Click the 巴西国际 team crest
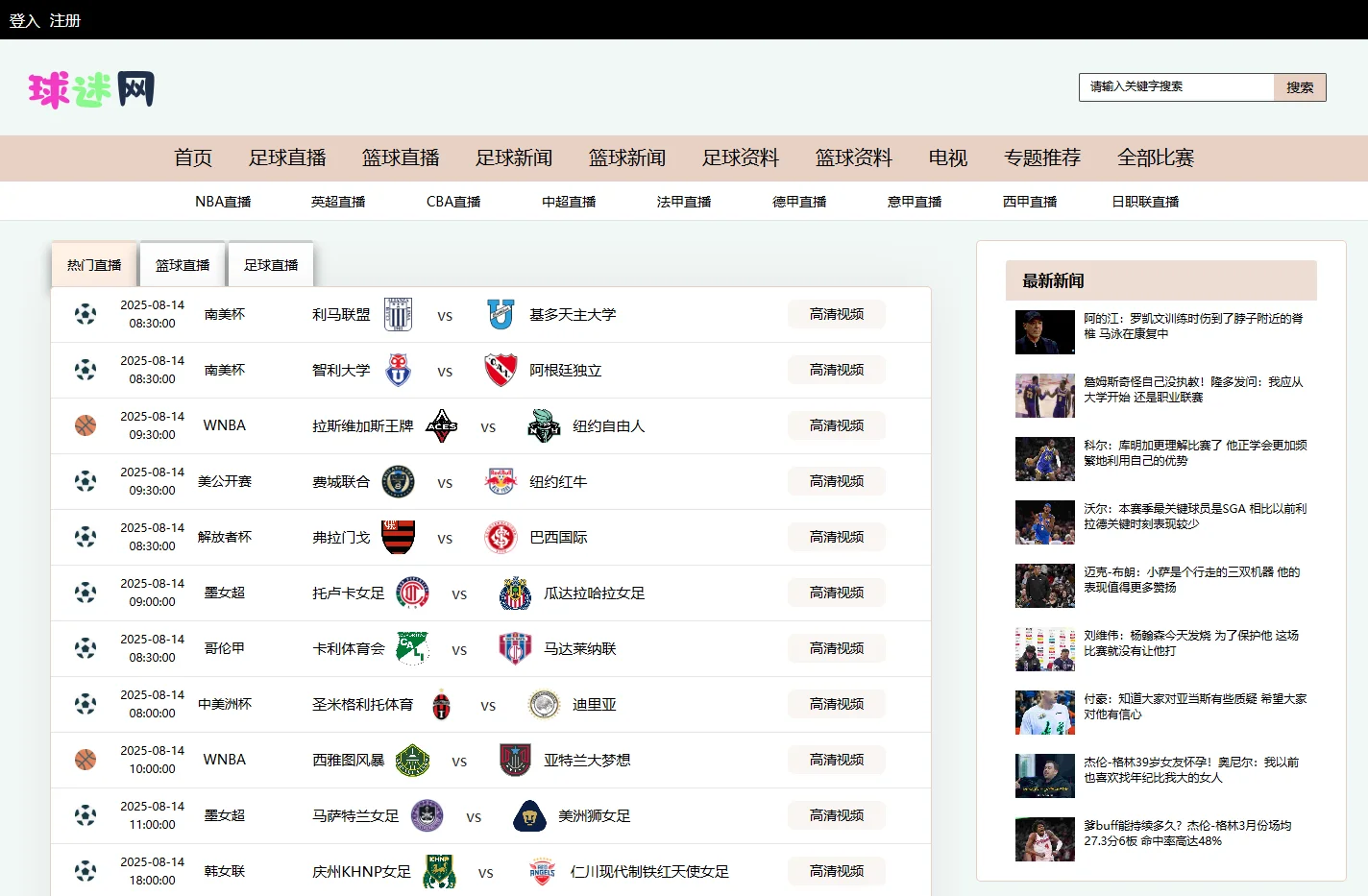 501,537
